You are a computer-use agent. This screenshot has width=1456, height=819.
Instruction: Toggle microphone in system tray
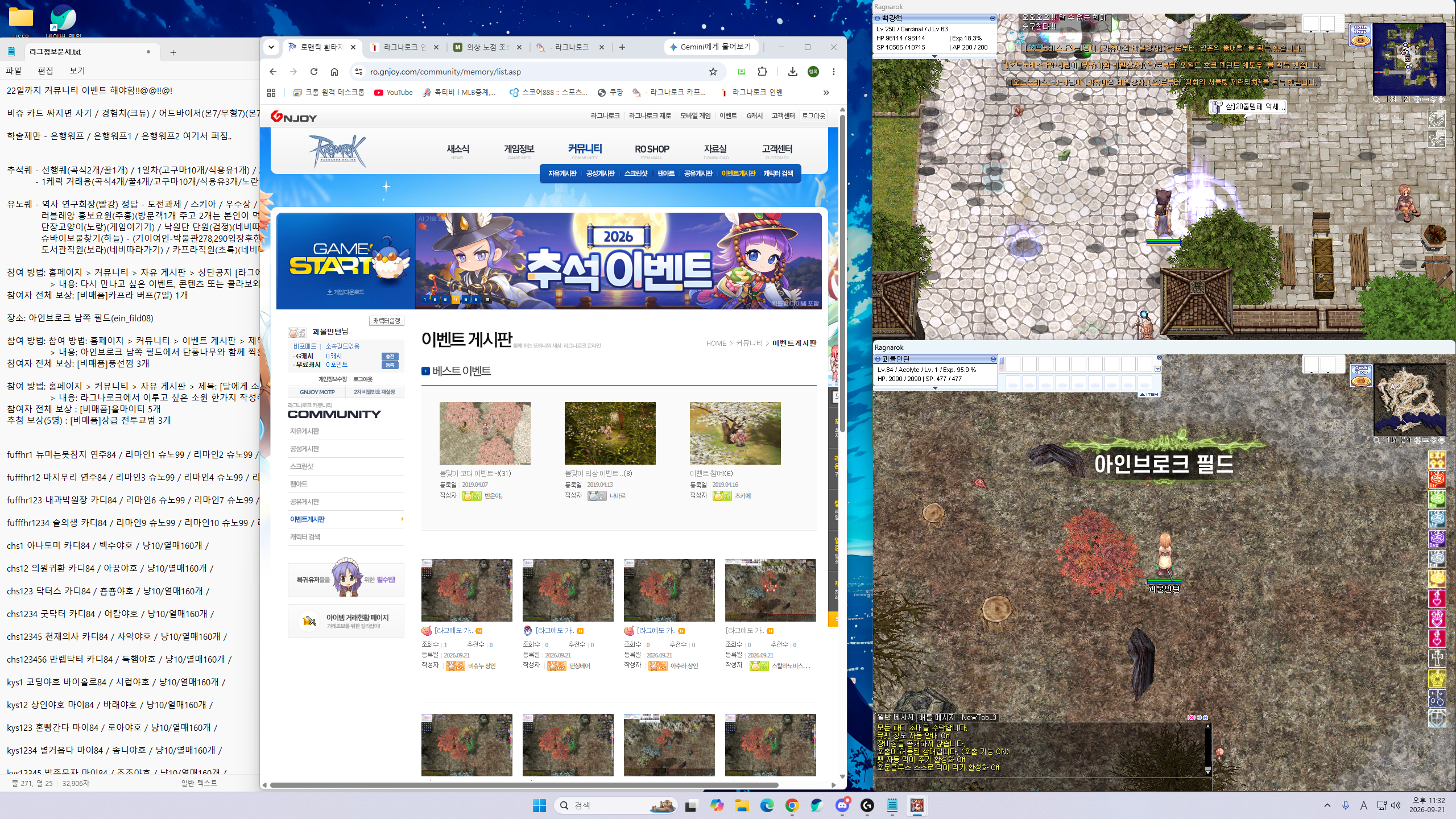1345,805
